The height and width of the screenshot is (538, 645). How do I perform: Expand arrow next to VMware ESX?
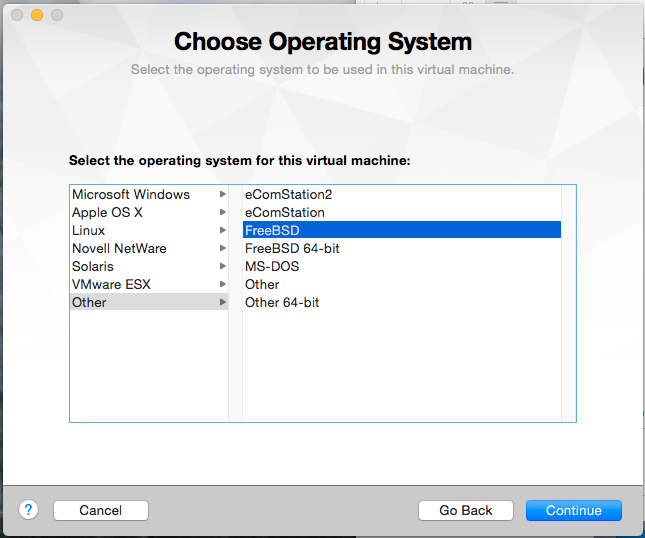point(223,284)
